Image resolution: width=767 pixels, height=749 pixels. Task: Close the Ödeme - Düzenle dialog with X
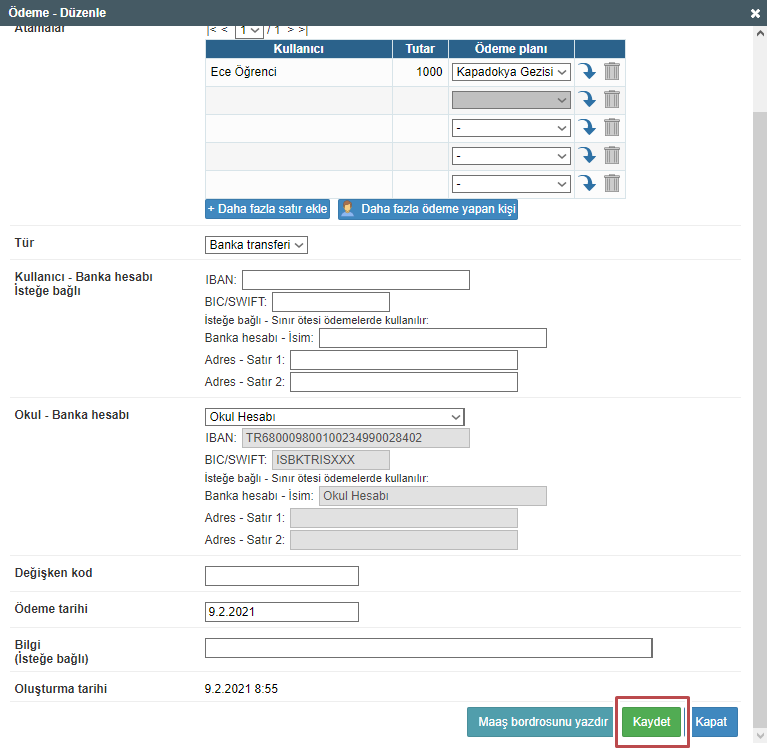(x=755, y=13)
